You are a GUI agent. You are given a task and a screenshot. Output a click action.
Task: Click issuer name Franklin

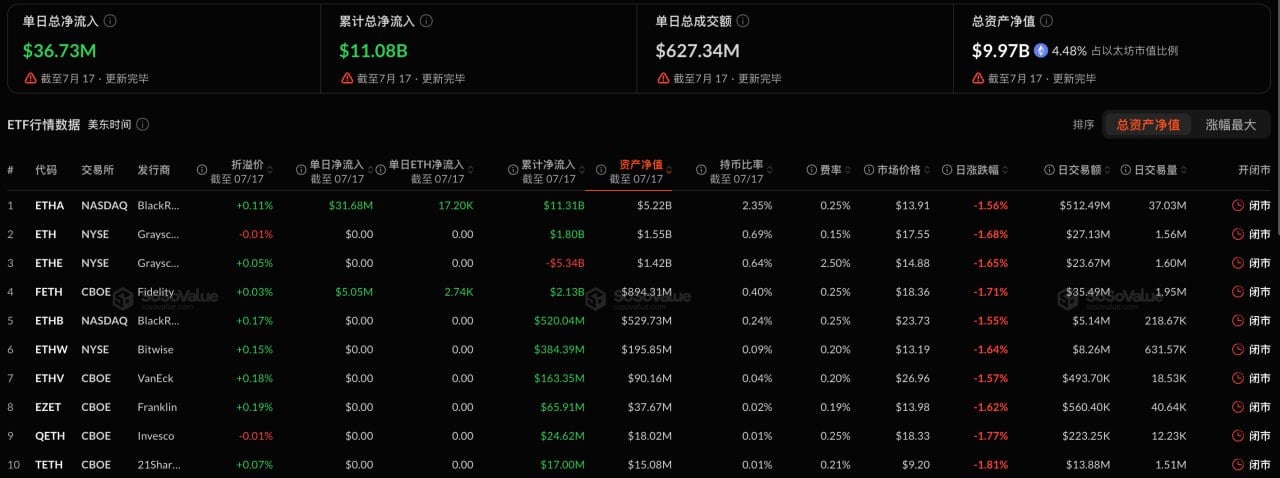coord(157,407)
